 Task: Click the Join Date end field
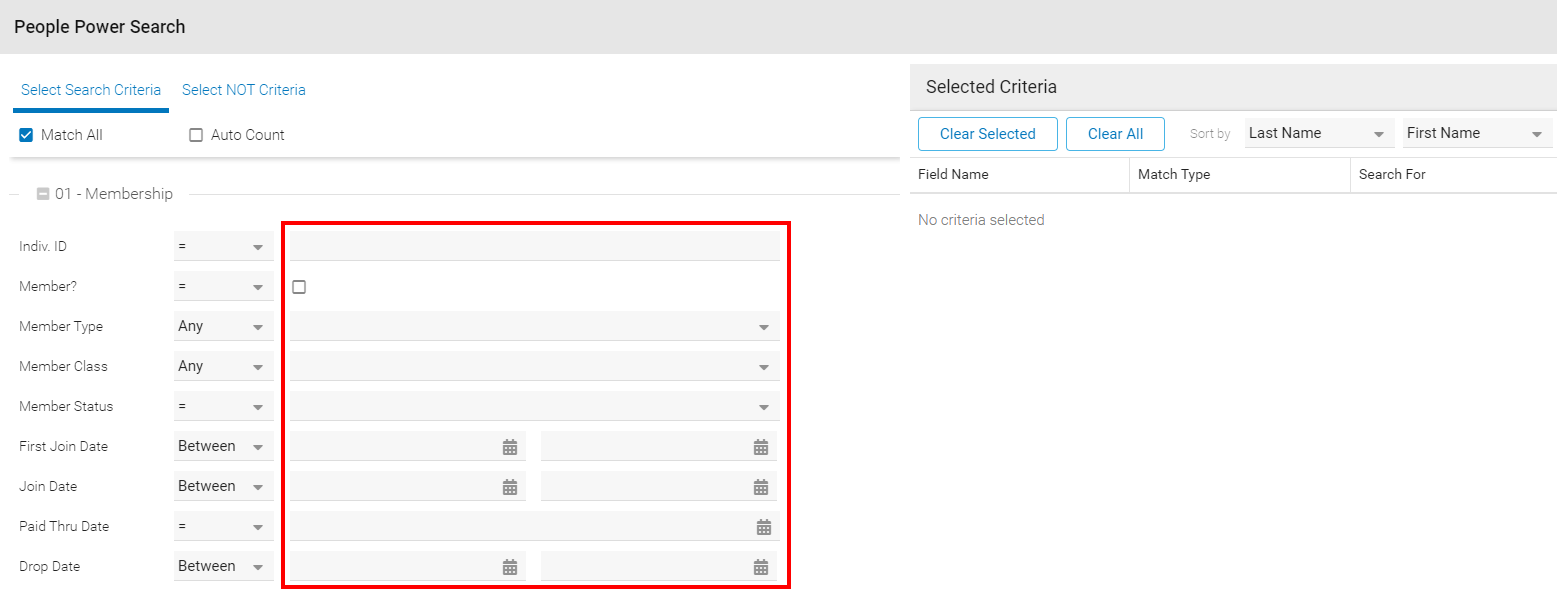[659, 486]
